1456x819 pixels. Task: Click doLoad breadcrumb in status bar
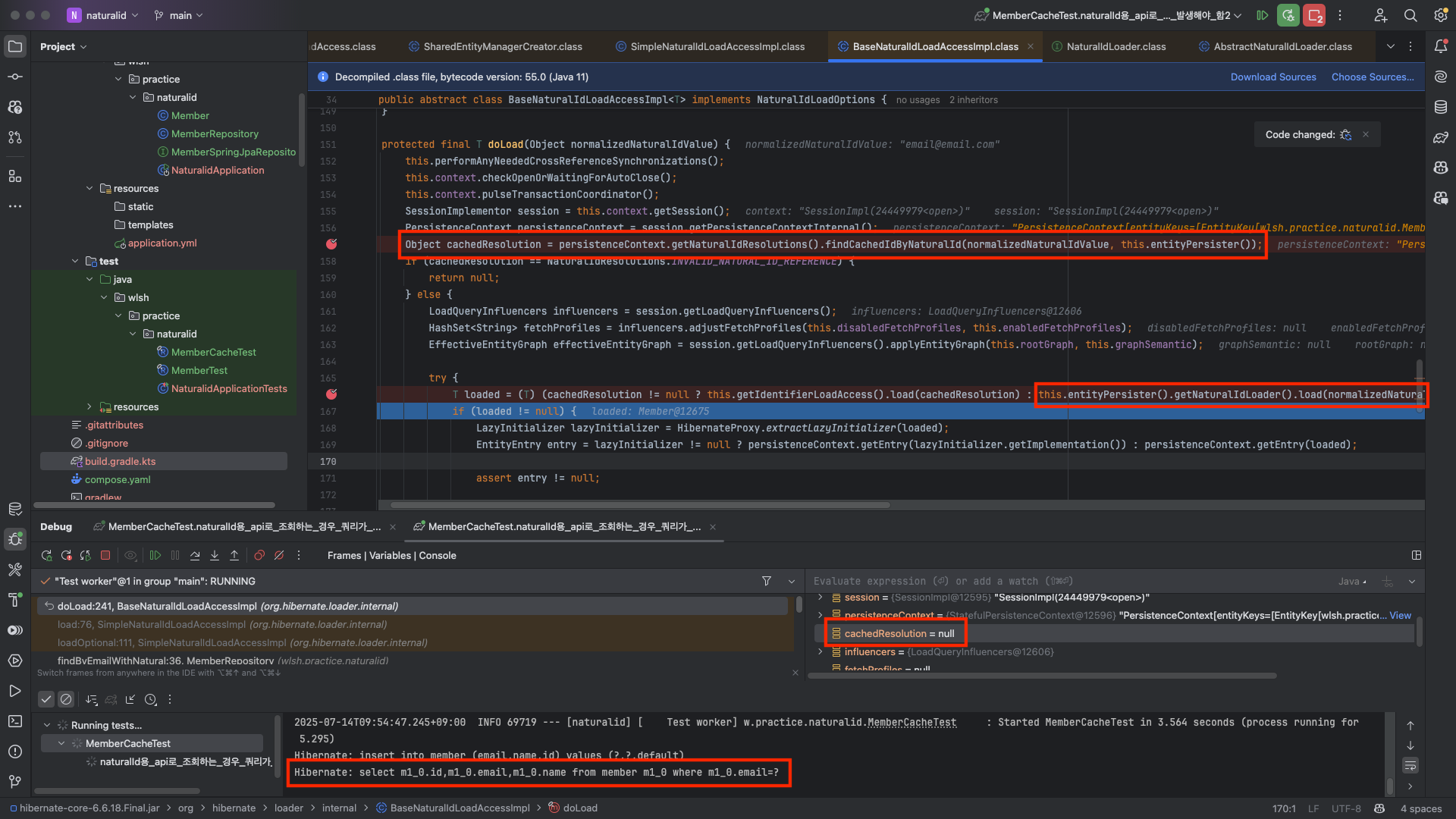click(573, 808)
